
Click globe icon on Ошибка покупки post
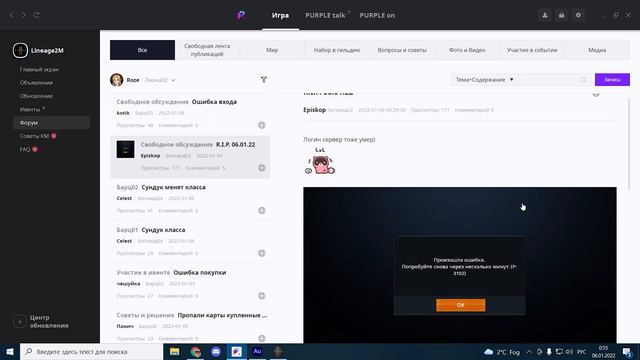(262, 296)
